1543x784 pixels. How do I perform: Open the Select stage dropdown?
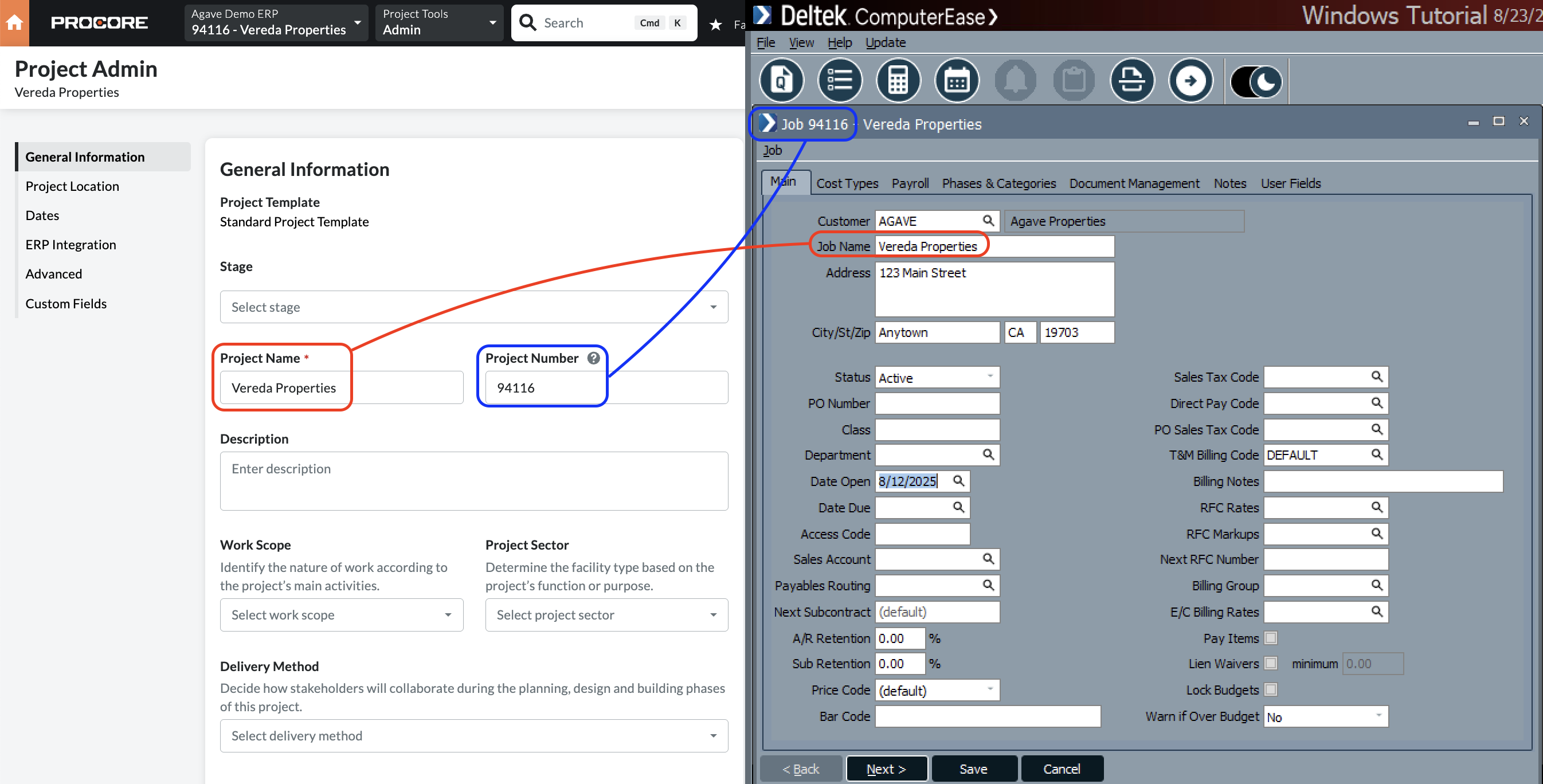click(x=474, y=307)
